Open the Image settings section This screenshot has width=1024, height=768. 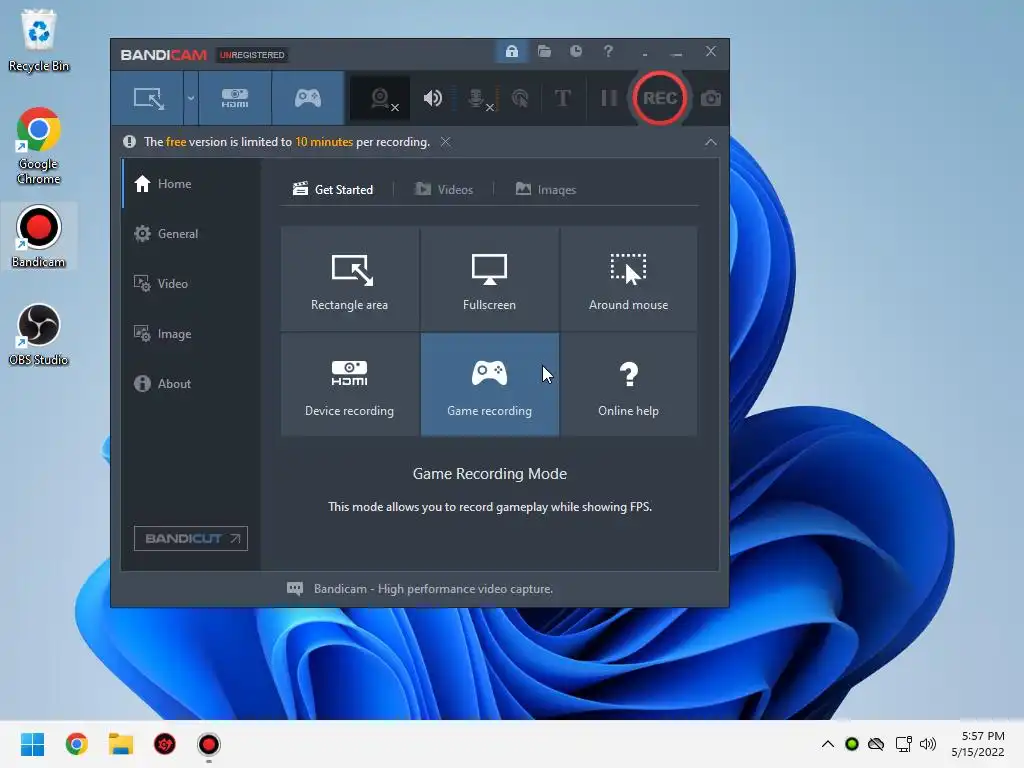191,334
